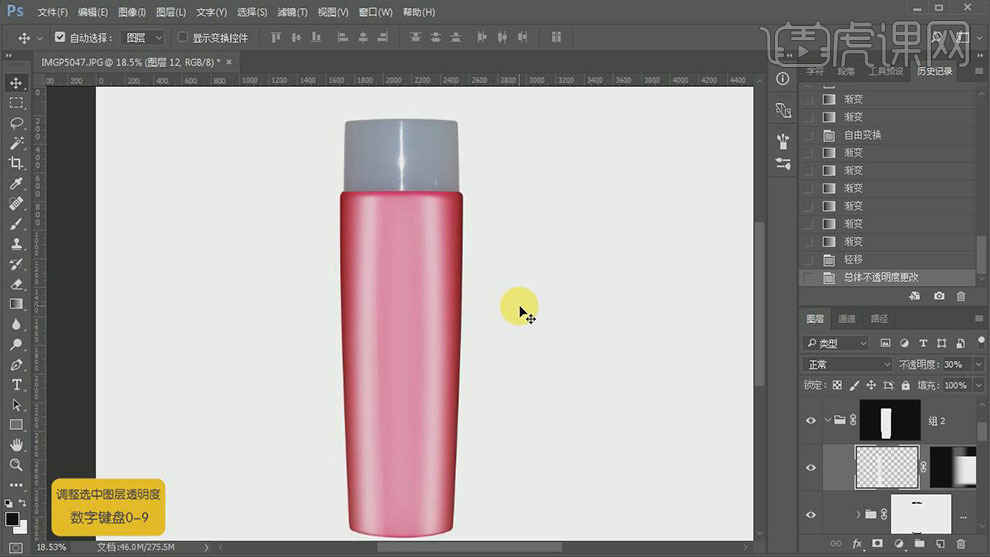This screenshot has width=990, height=557.
Task: Switch to the 通道 tab
Action: (x=846, y=319)
